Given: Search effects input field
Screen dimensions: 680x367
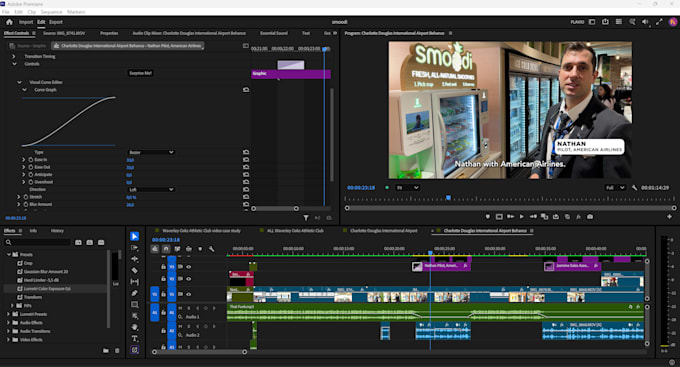Looking at the screenshot, I should [x=38, y=242].
